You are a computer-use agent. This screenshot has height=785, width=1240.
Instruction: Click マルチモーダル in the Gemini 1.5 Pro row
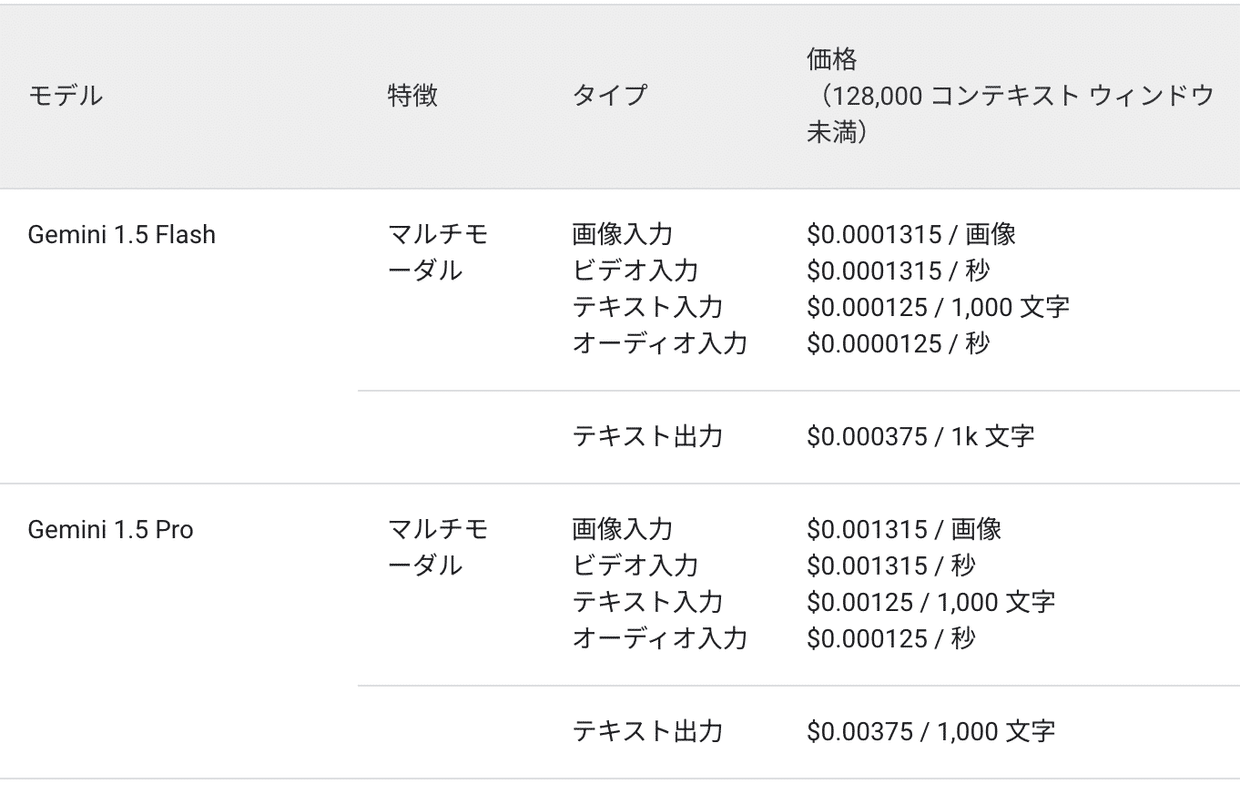[x=437, y=548]
